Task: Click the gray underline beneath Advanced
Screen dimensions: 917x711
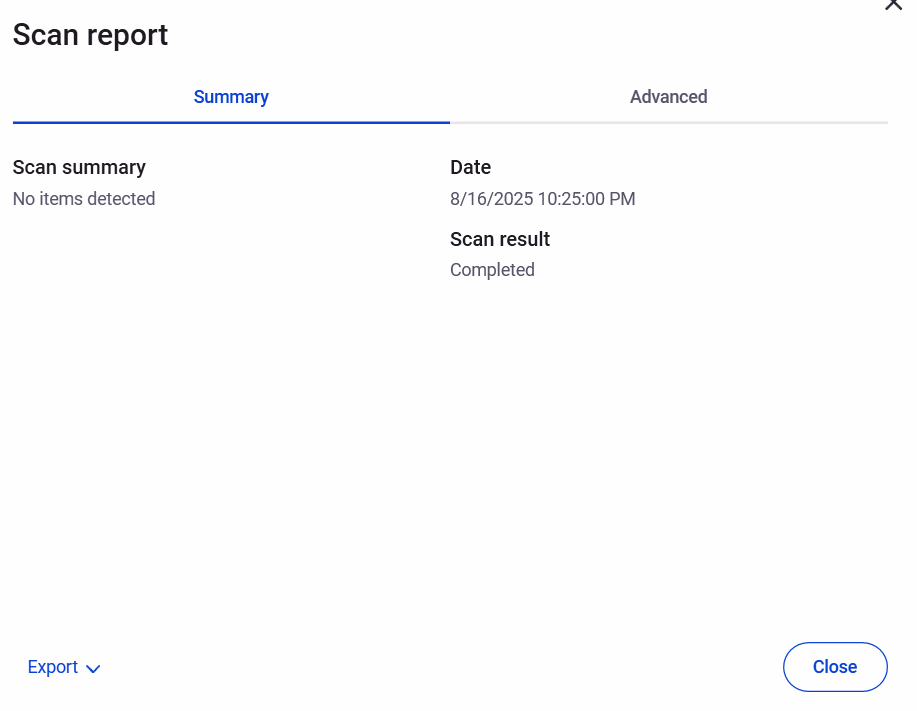Action: pos(668,122)
